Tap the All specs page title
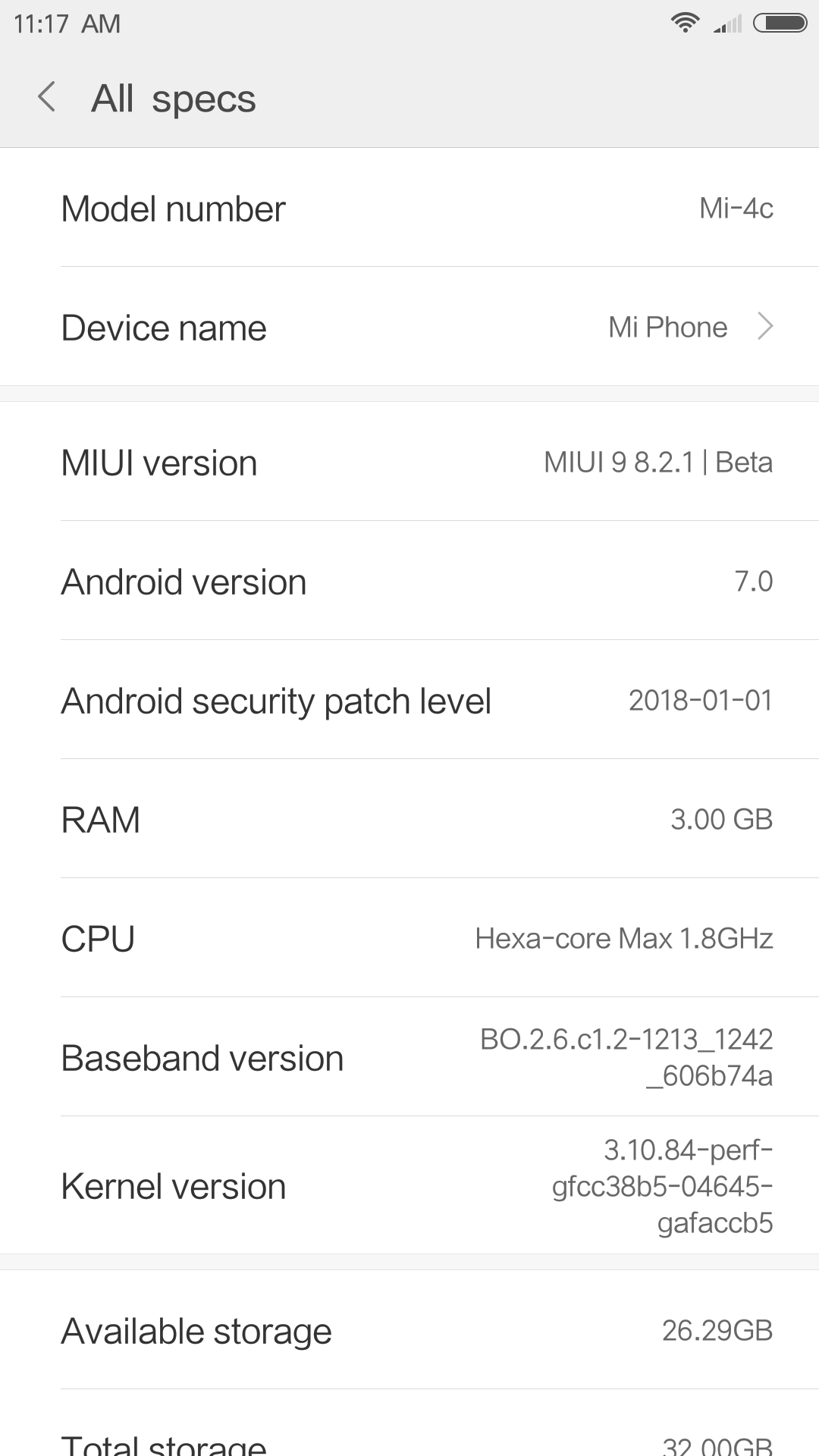Image resolution: width=819 pixels, height=1456 pixels. [x=174, y=99]
